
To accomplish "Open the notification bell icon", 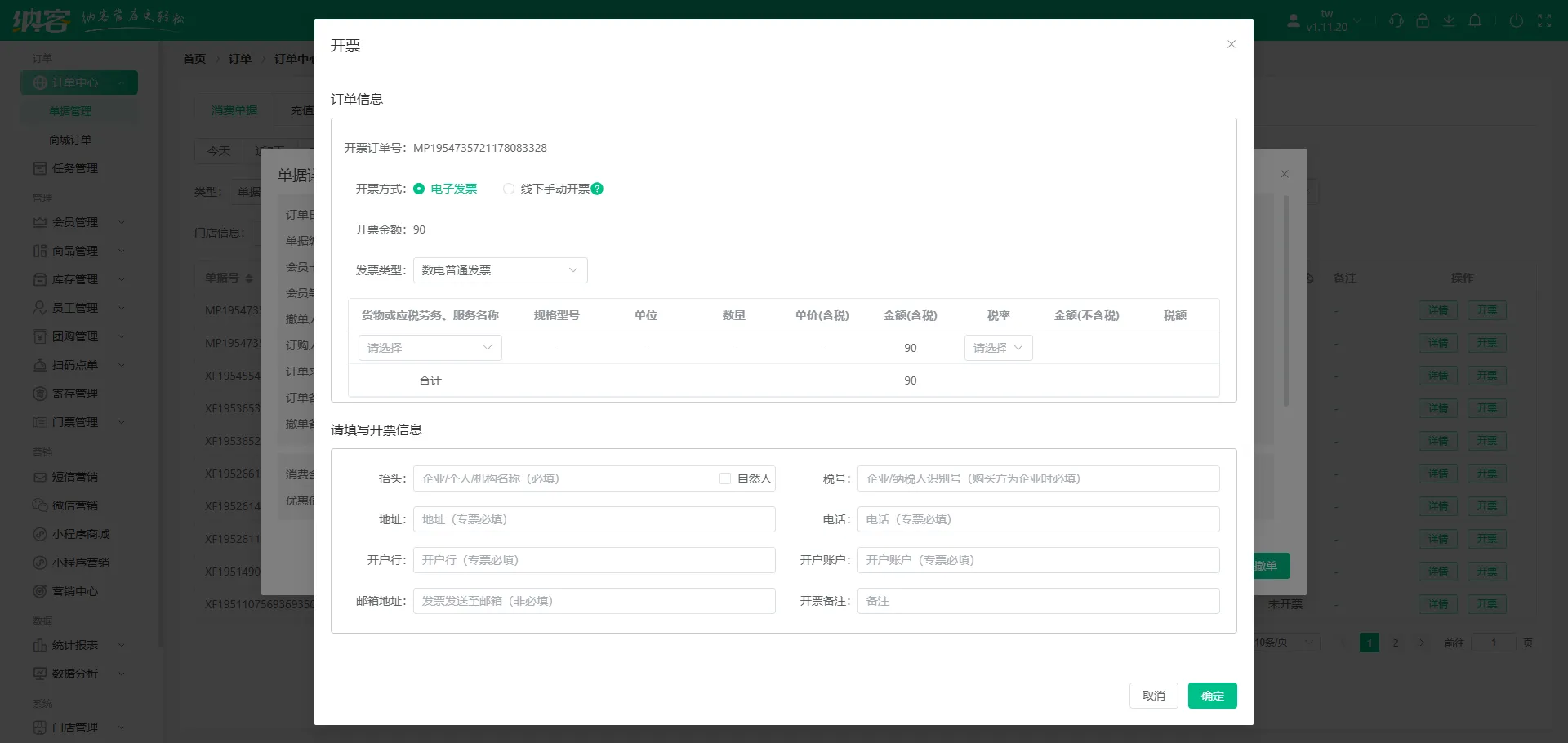I will click(1476, 20).
